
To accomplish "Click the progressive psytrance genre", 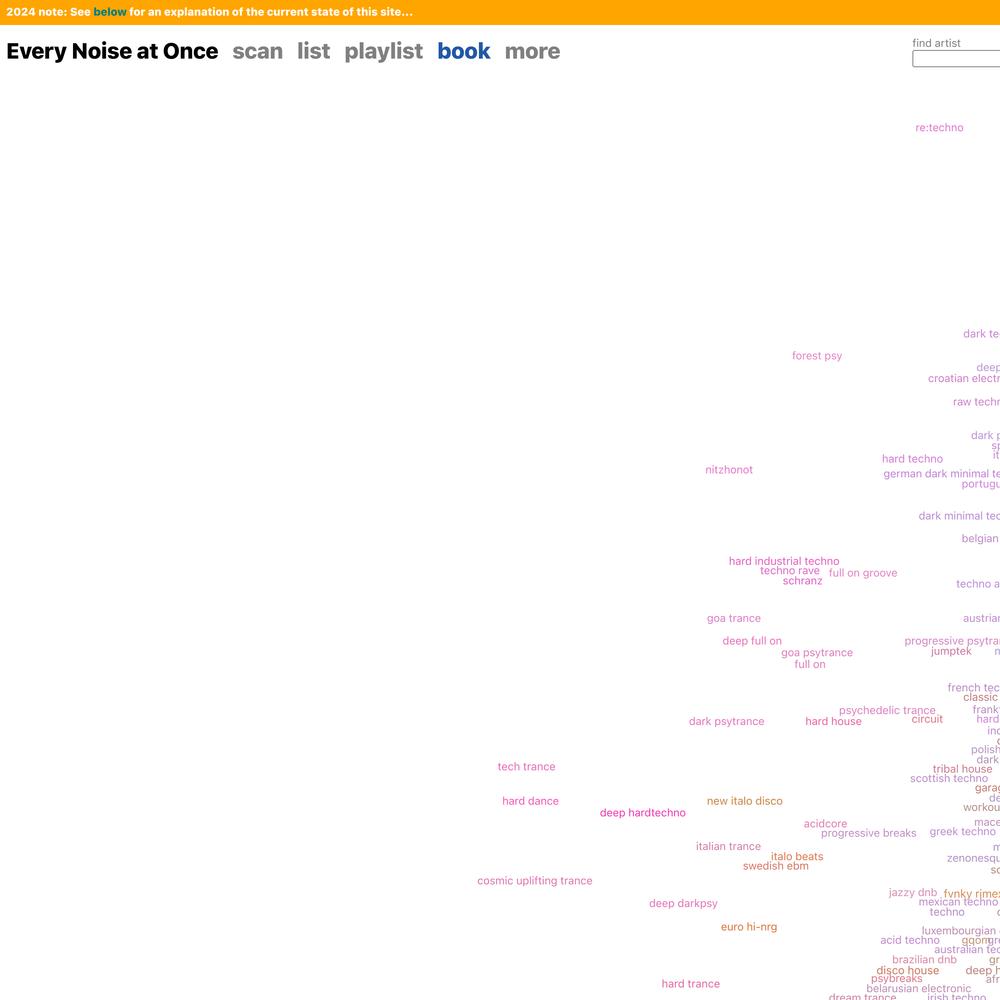I will coord(952,641).
